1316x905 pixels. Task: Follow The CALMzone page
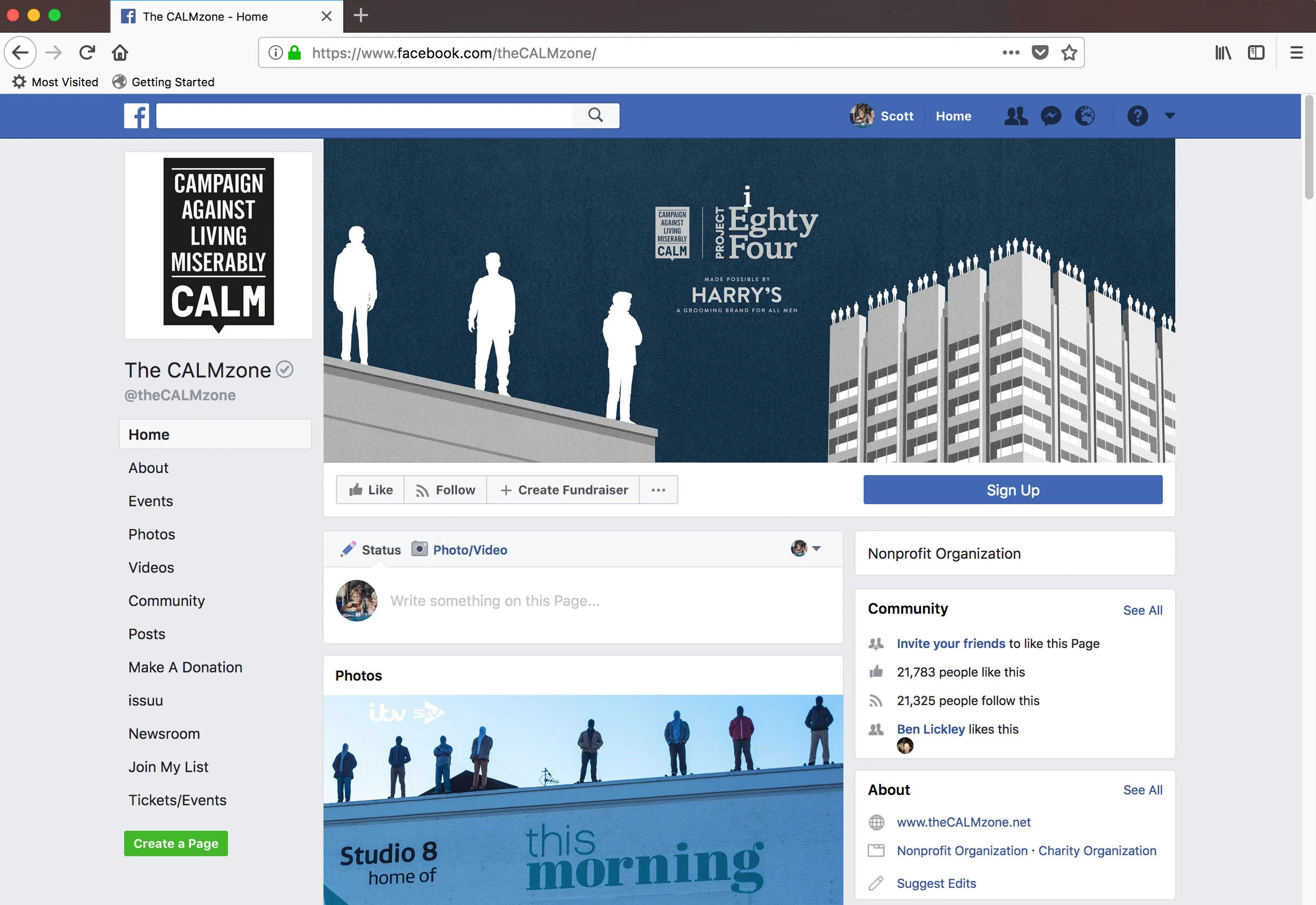(446, 489)
